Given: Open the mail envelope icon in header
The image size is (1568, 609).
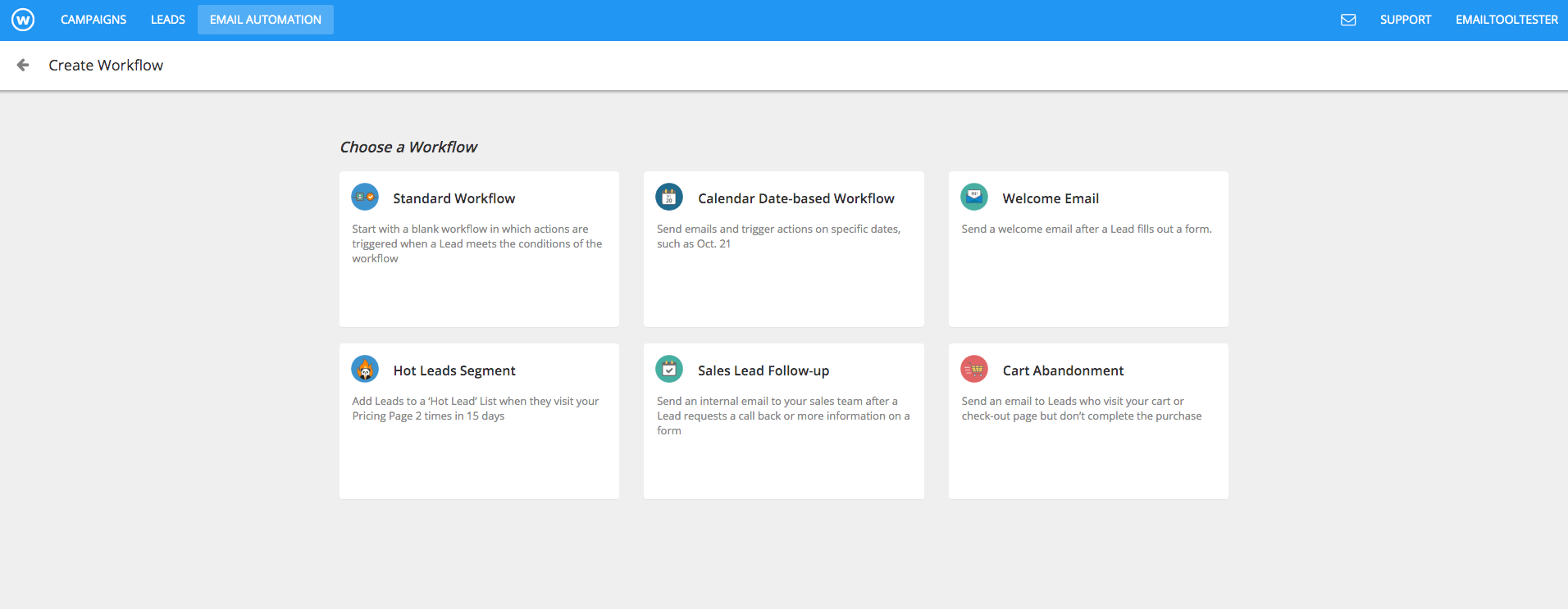Looking at the screenshot, I should coord(1348,20).
